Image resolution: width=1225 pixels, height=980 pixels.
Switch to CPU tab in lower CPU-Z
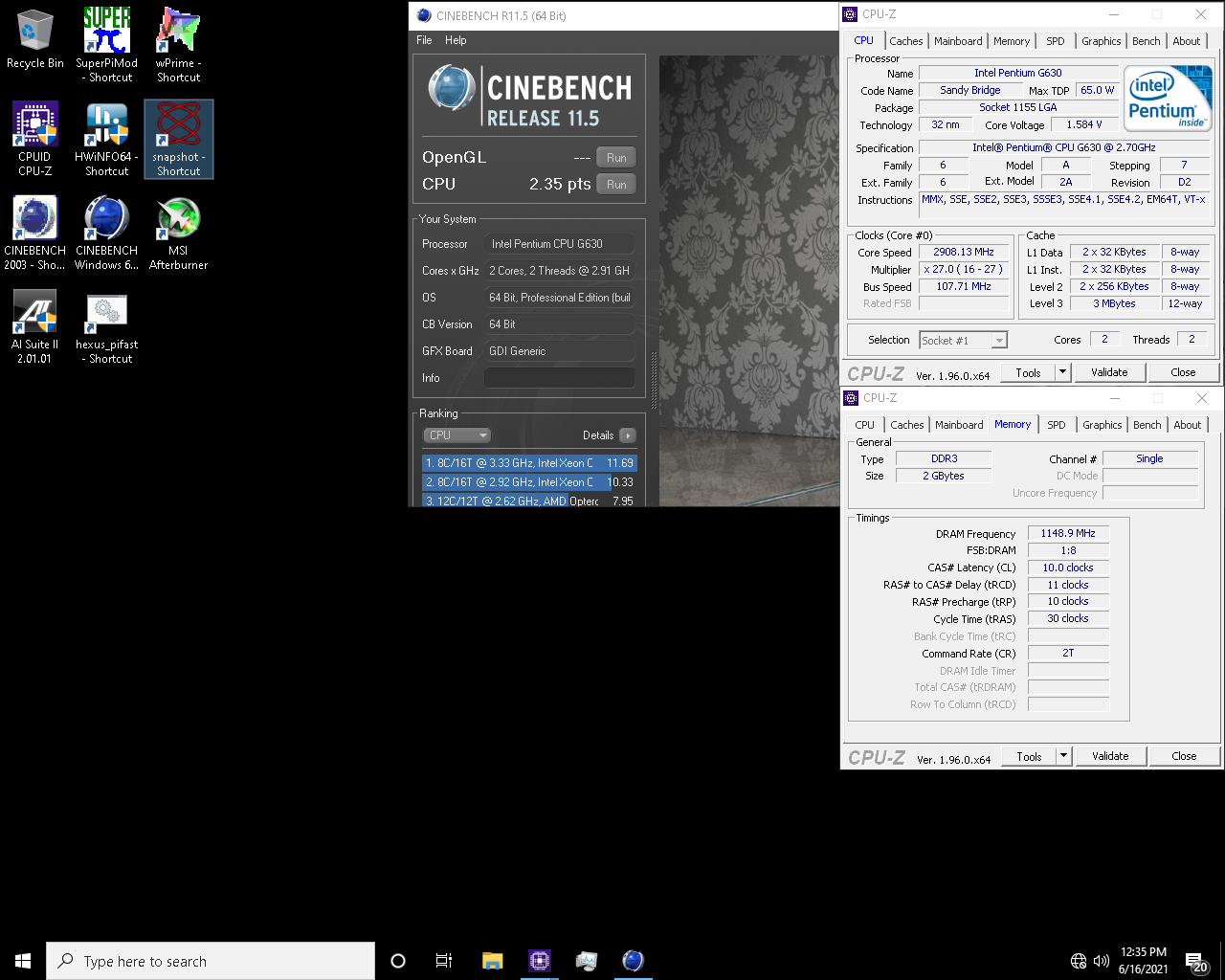(x=865, y=425)
